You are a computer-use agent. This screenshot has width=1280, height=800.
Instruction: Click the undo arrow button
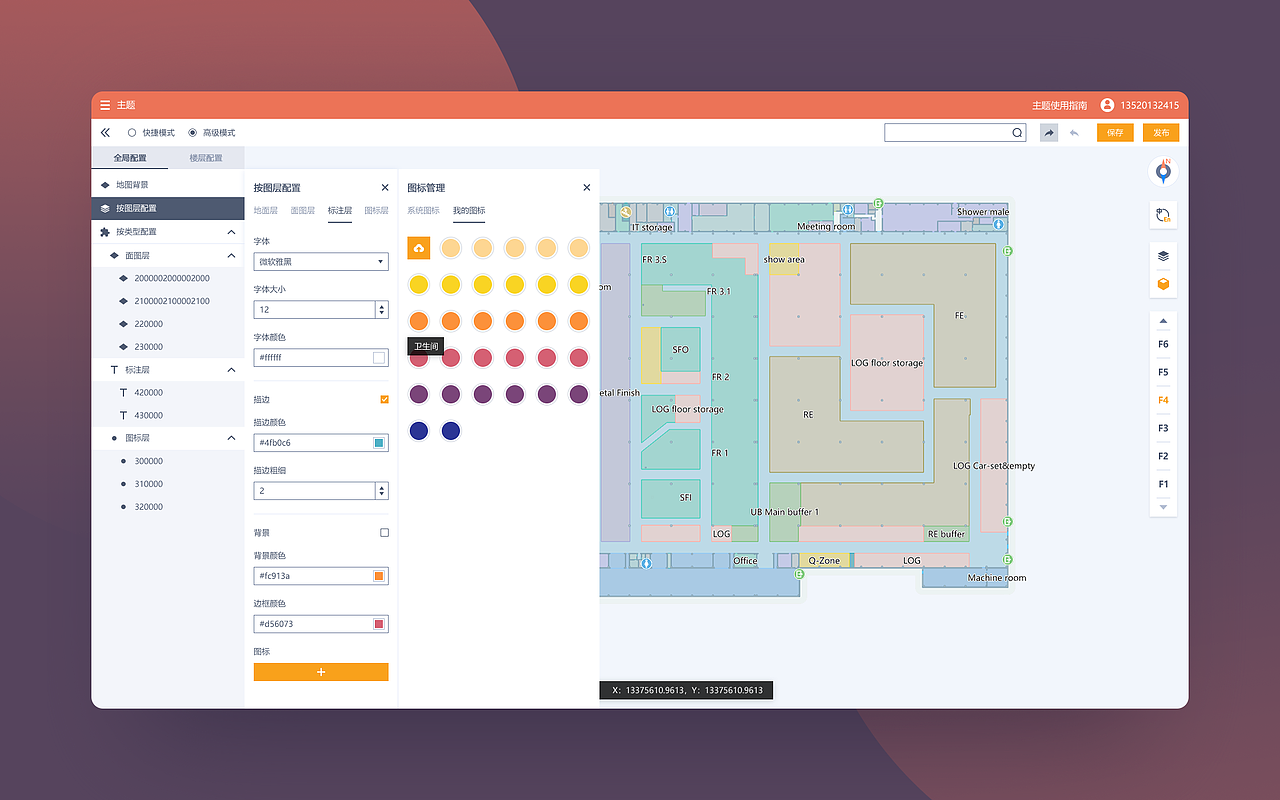click(x=1074, y=132)
